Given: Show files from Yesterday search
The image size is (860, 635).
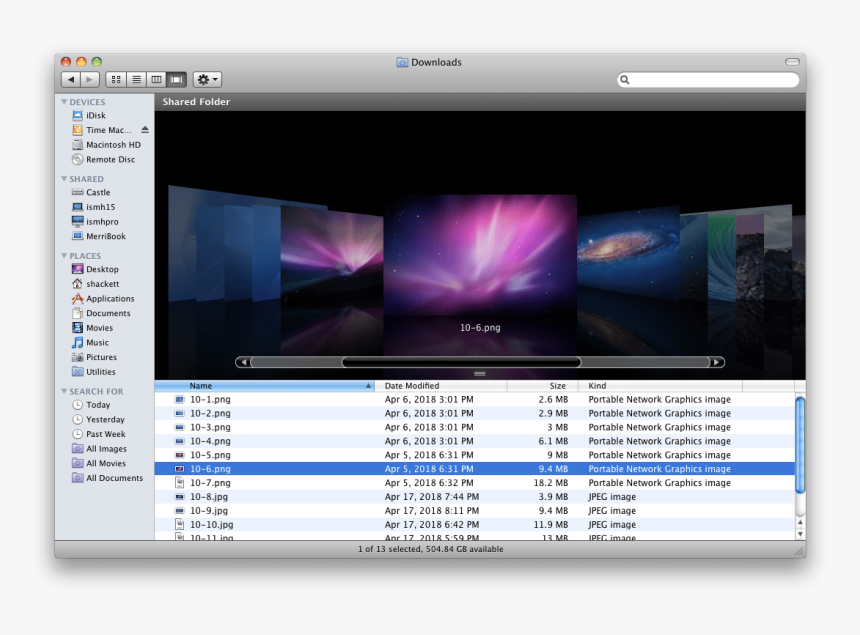Looking at the screenshot, I should click(98, 419).
